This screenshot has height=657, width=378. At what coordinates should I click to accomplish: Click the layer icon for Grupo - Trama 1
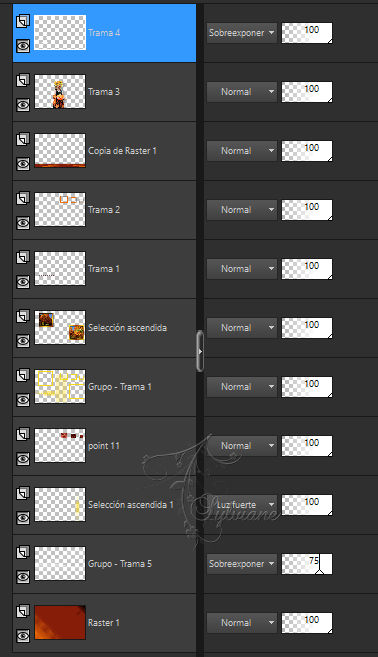(23, 375)
